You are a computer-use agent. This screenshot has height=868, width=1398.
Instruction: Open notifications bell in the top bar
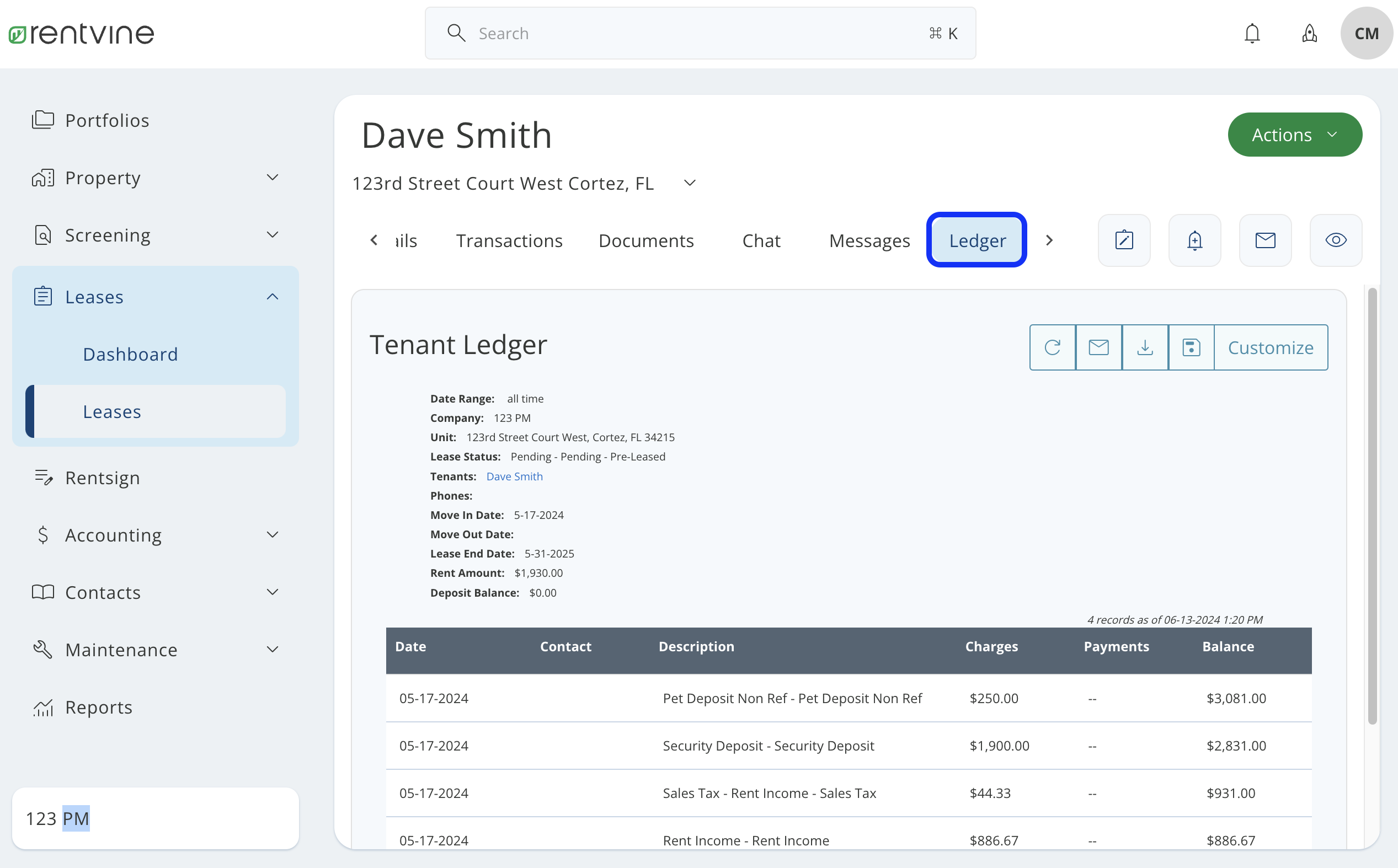point(1252,33)
